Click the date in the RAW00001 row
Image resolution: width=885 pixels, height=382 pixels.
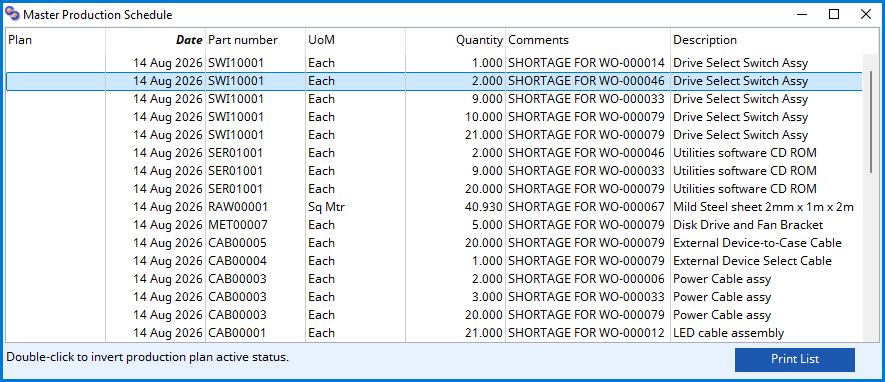coord(168,207)
